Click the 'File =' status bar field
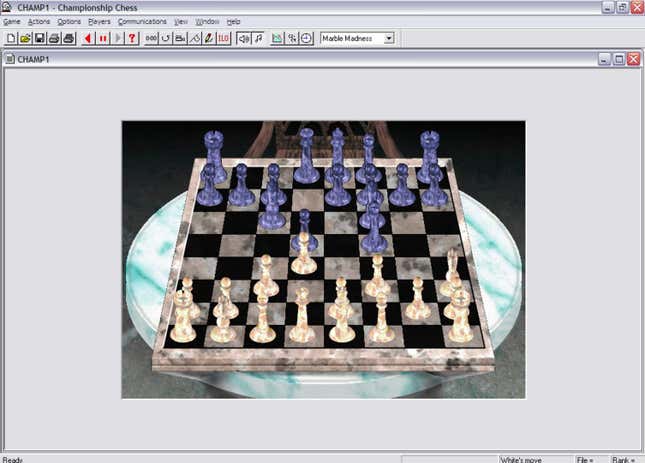 585,460
